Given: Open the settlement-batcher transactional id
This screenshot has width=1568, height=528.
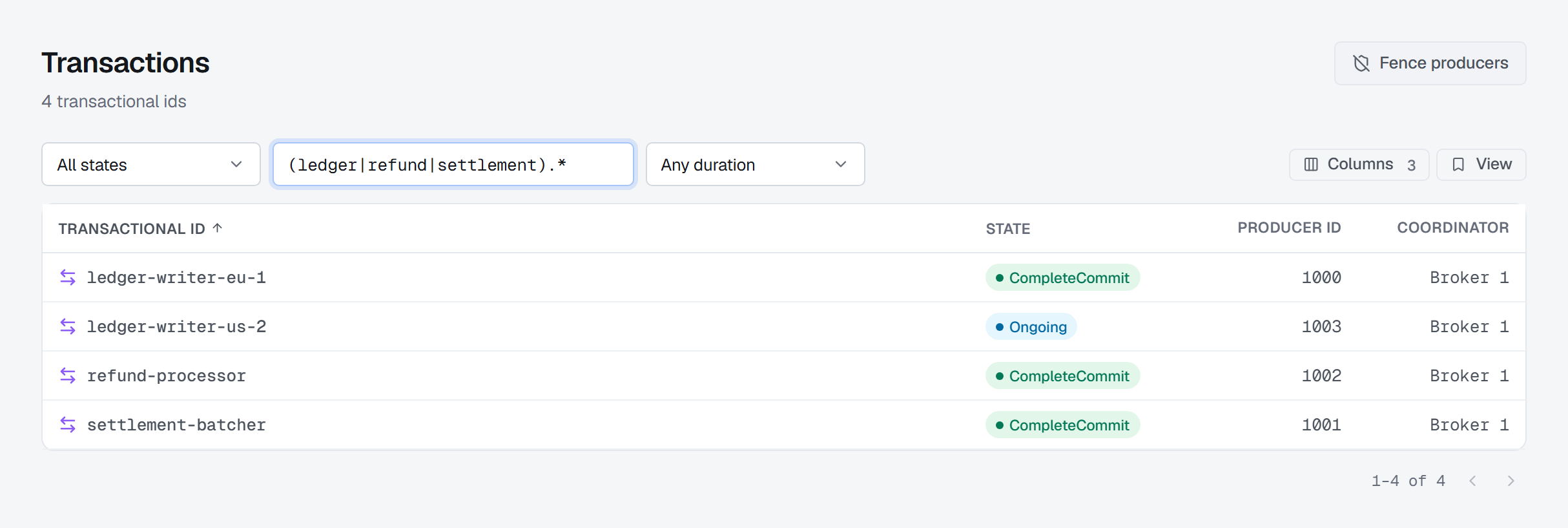Looking at the screenshot, I should pyautogui.click(x=176, y=425).
